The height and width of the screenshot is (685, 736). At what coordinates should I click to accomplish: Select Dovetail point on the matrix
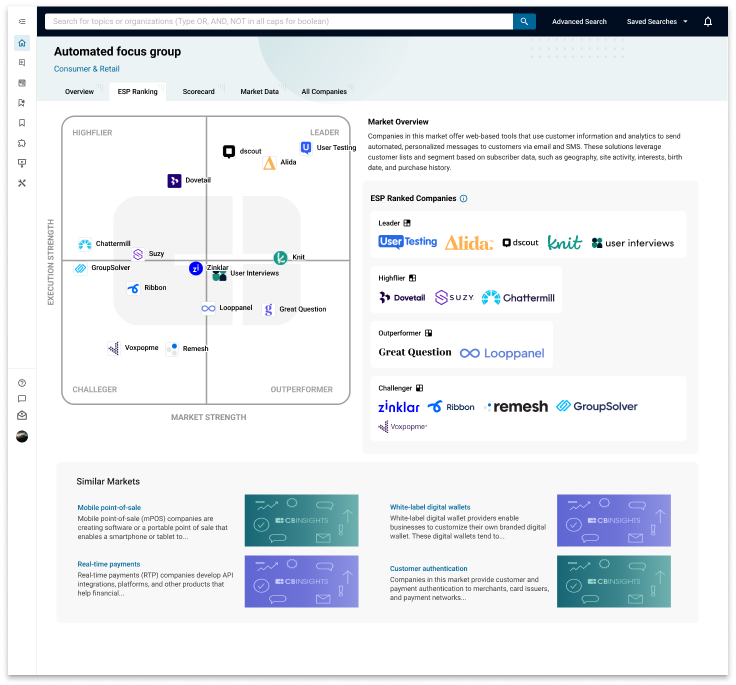(x=174, y=180)
